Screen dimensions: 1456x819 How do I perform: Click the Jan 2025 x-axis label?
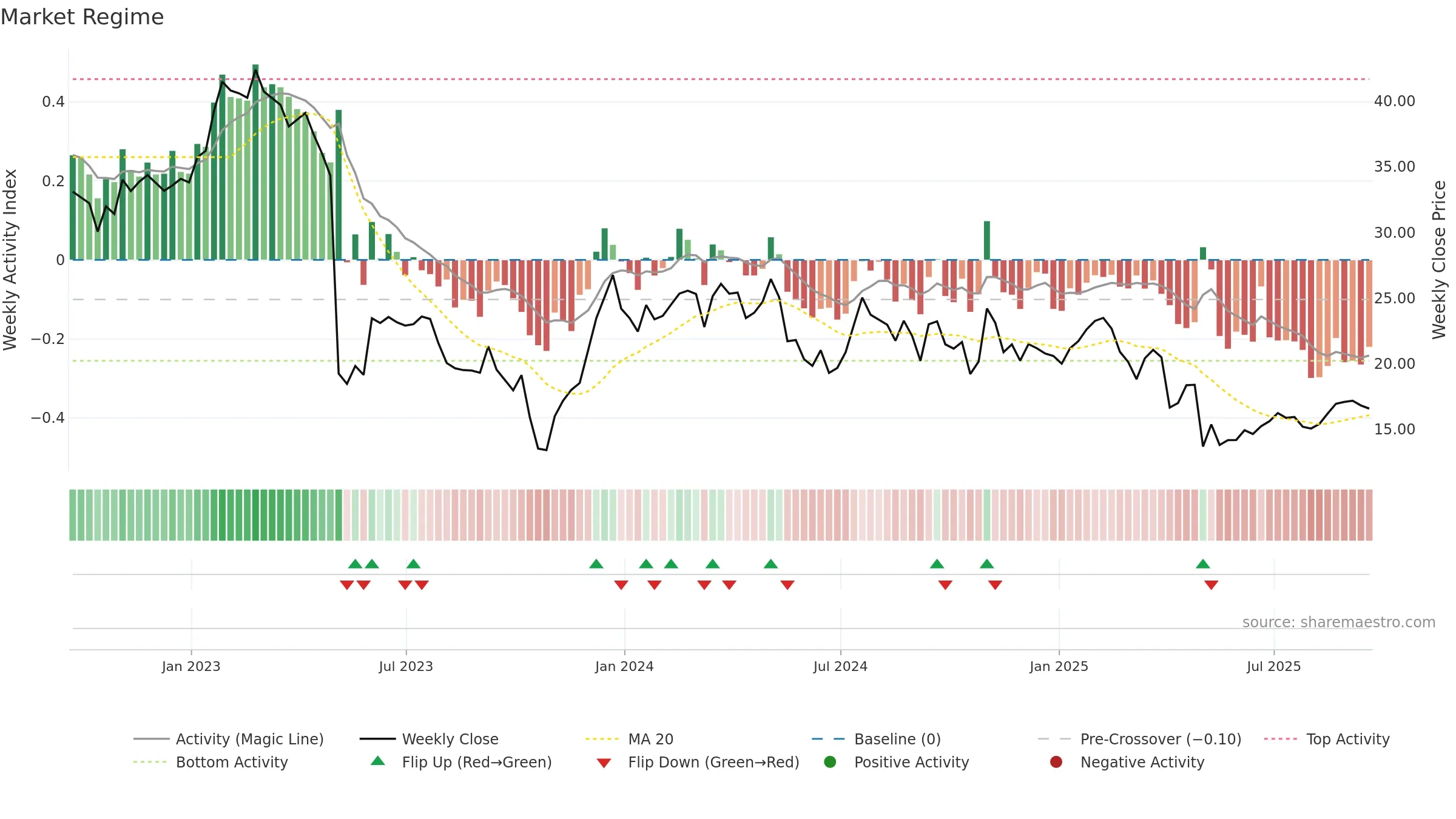(x=1059, y=666)
